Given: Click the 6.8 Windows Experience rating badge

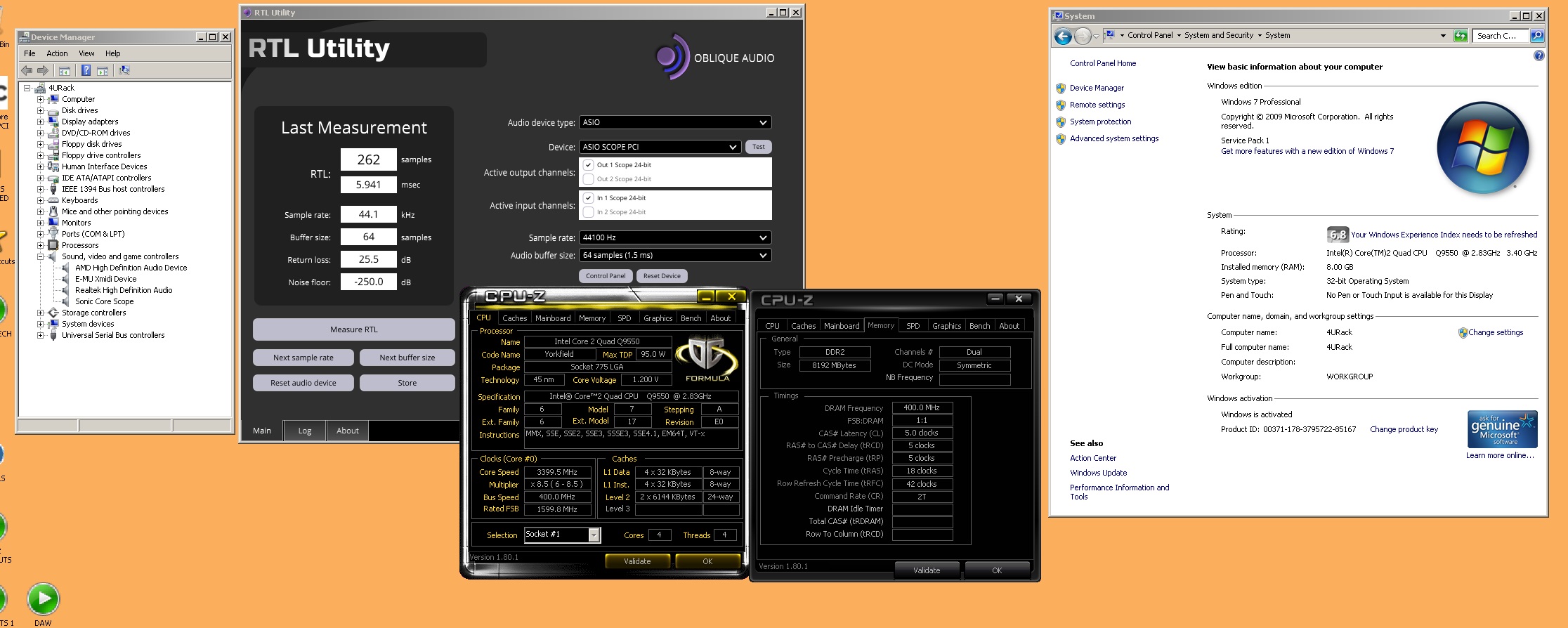Looking at the screenshot, I should (1338, 235).
